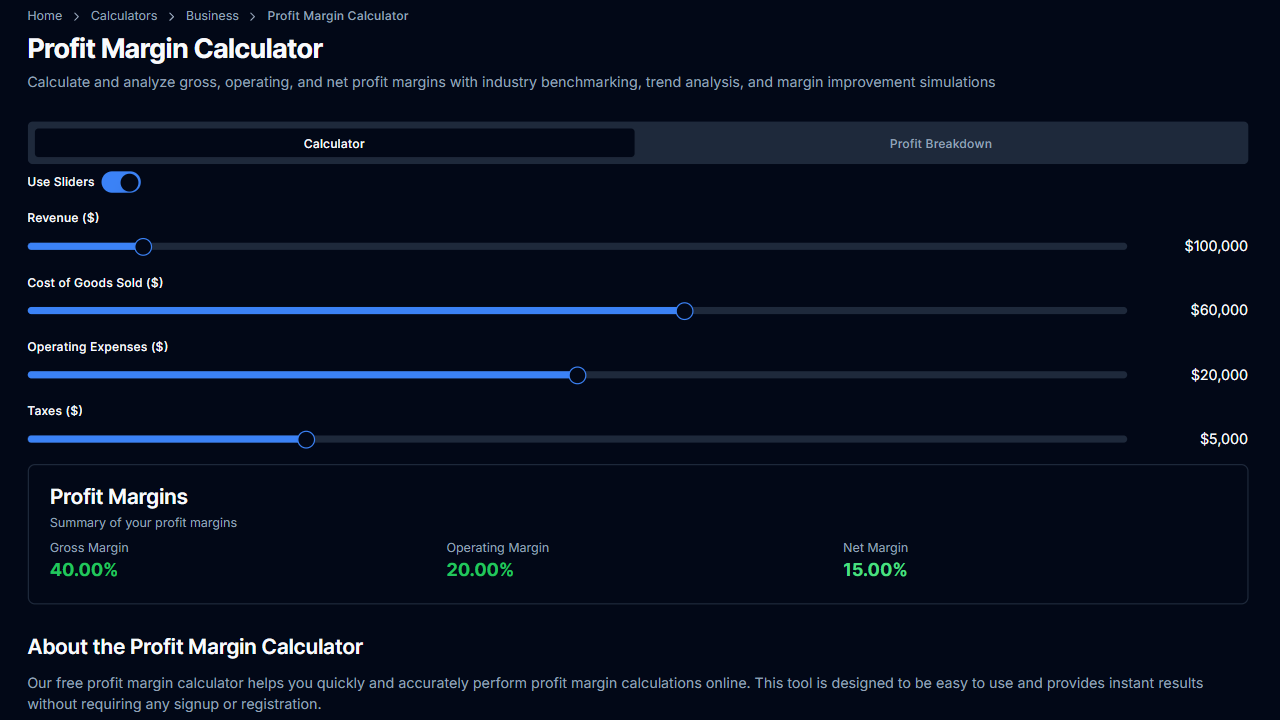This screenshot has width=1280, height=720.
Task: Select the Calculator tab
Action: [x=333, y=143]
